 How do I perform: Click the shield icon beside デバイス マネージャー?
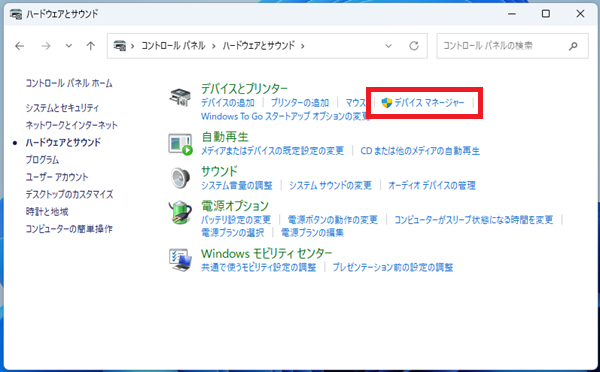pyautogui.click(x=387, y=103)
